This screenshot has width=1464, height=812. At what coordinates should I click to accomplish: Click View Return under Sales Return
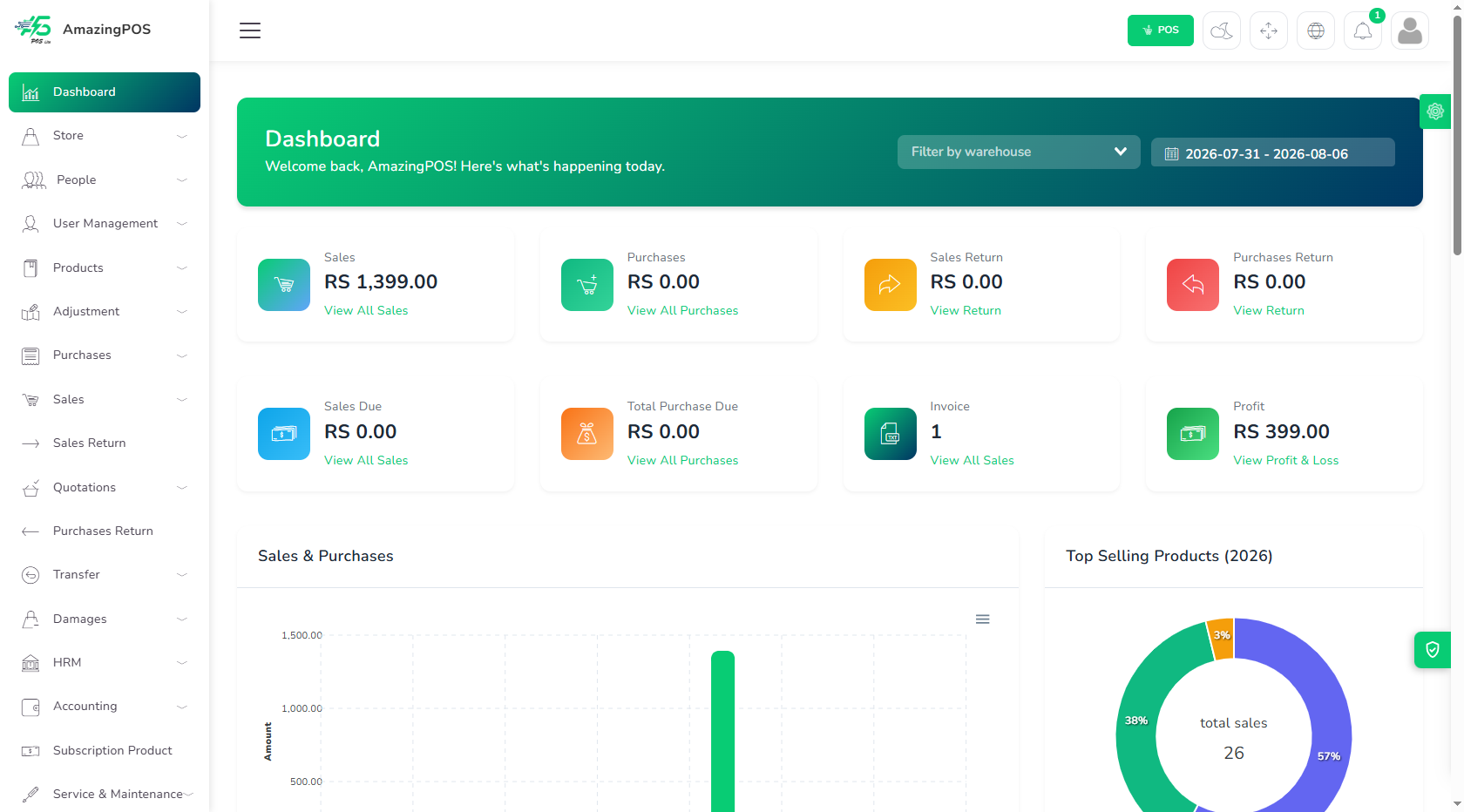(966, 311)
